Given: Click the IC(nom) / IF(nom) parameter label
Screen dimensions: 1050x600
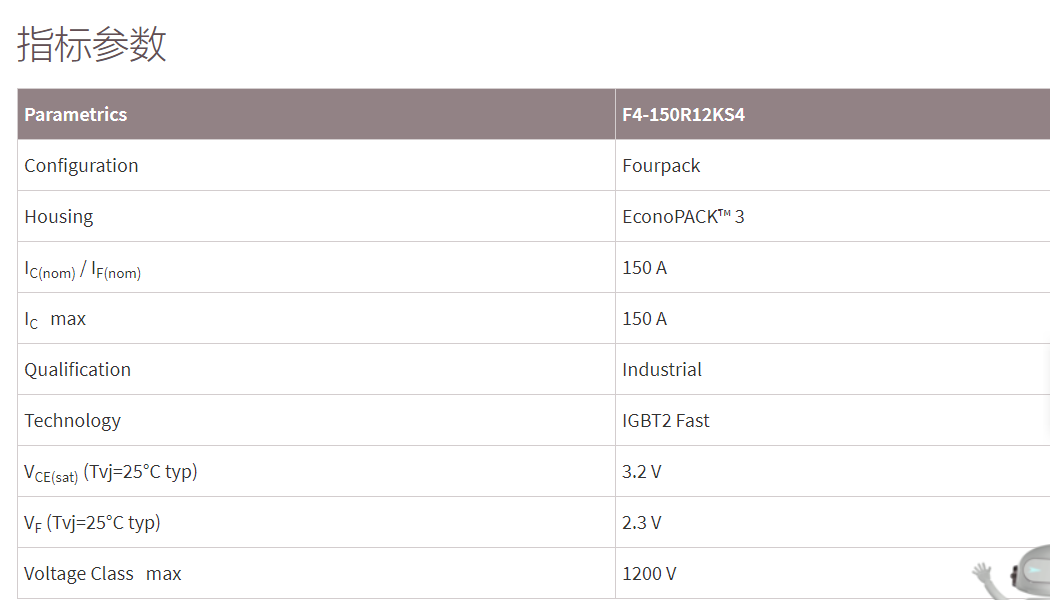Looking at the screenshot, I should [83, 269].
